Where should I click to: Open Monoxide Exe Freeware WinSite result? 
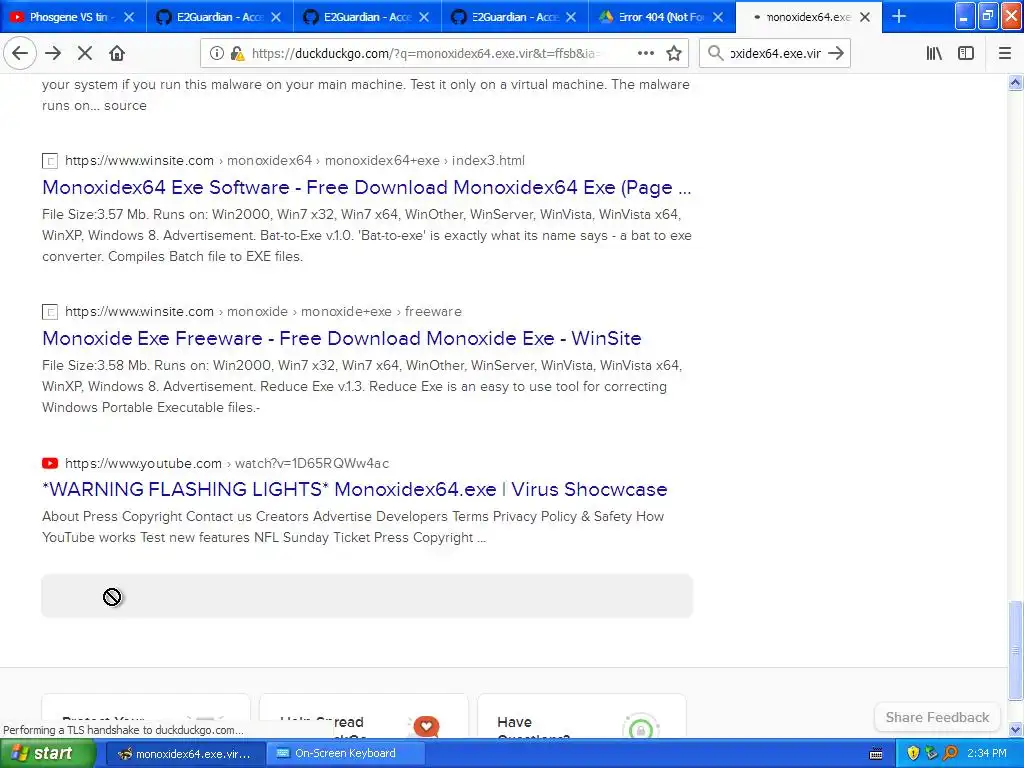342,338
